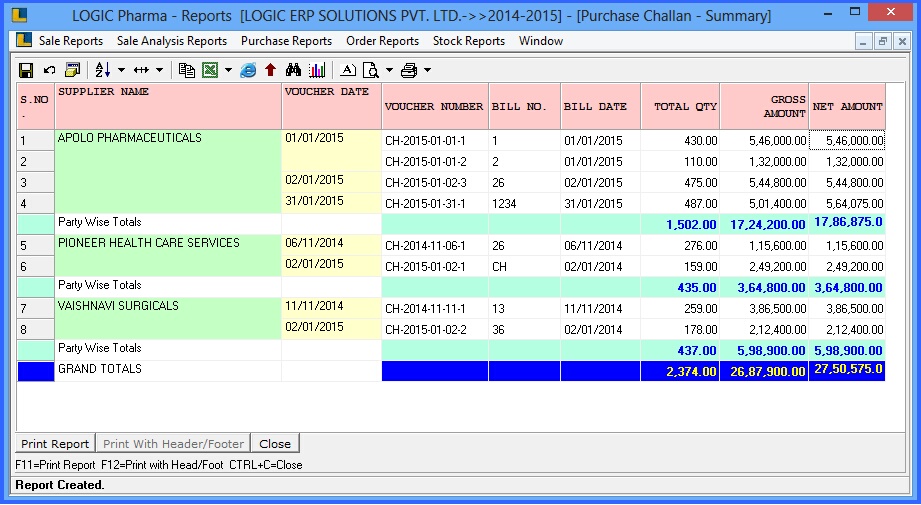This screenshot has height=505, width=921.
Task: Click the VOUCHER NUMBER column header
Action: pos(435,106)
